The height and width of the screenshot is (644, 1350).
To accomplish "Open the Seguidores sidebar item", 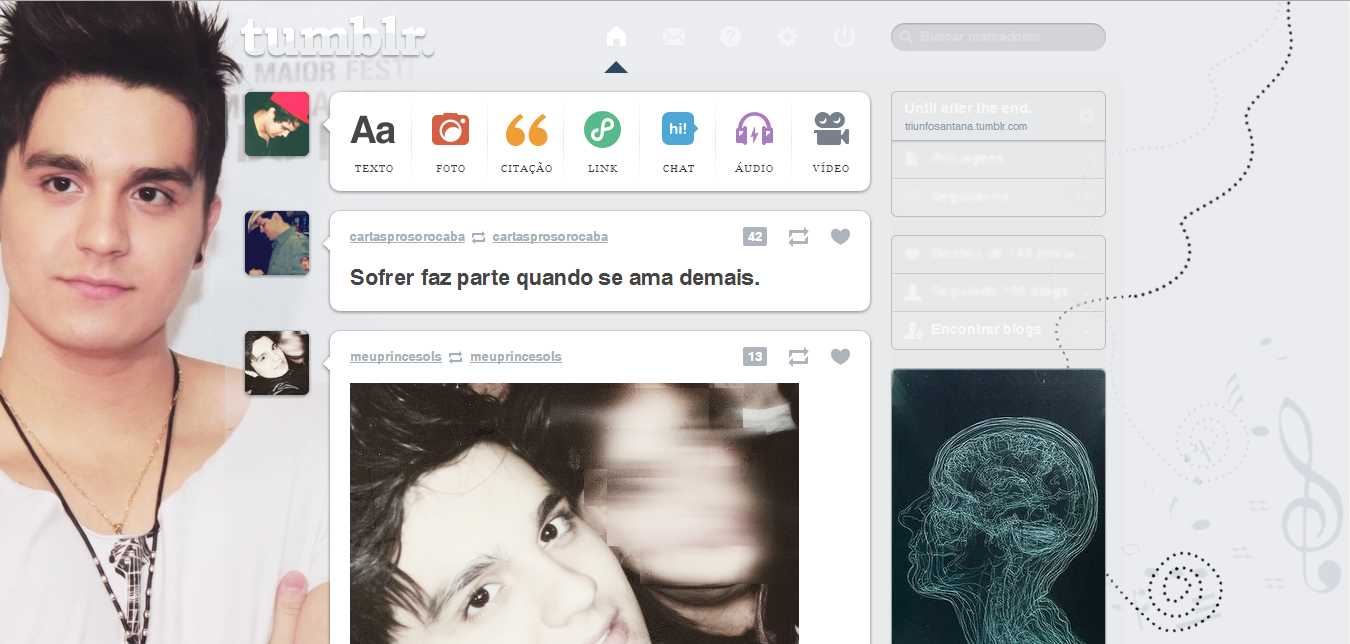I will tap(998, 197).
